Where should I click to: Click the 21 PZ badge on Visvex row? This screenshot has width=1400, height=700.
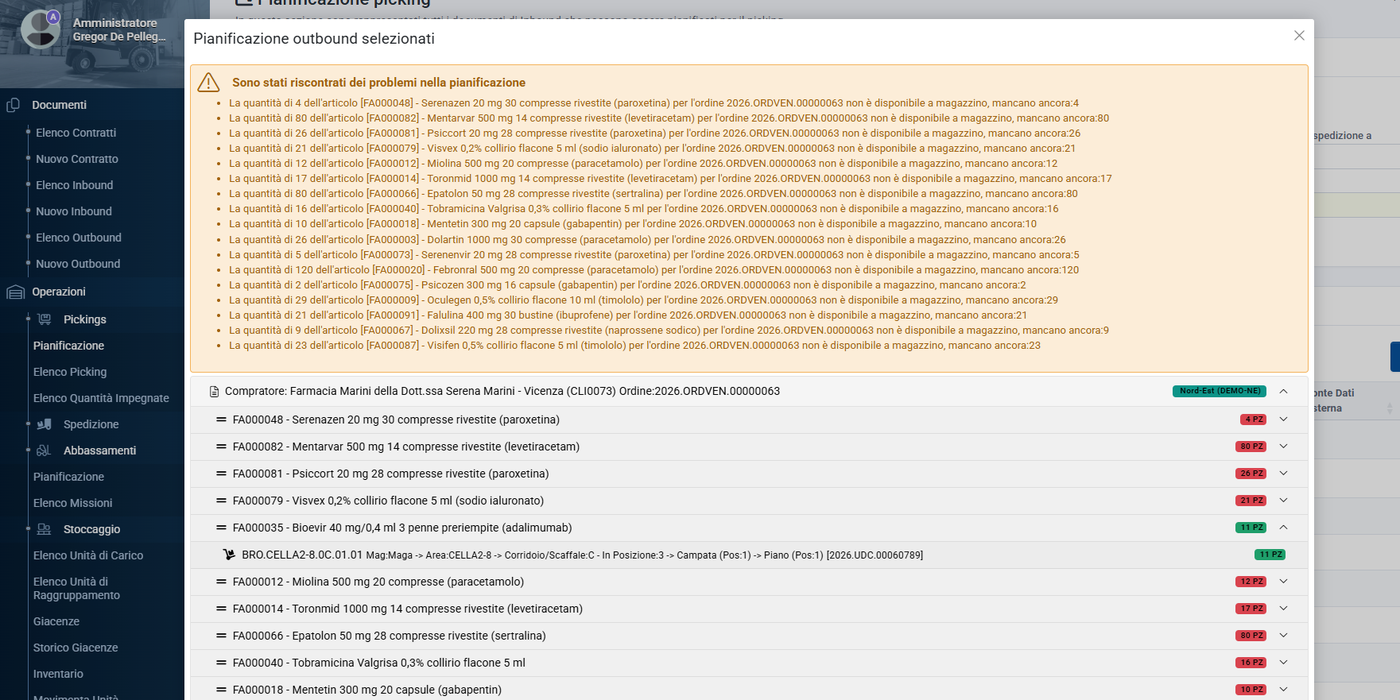click(x=1251, y=500)
